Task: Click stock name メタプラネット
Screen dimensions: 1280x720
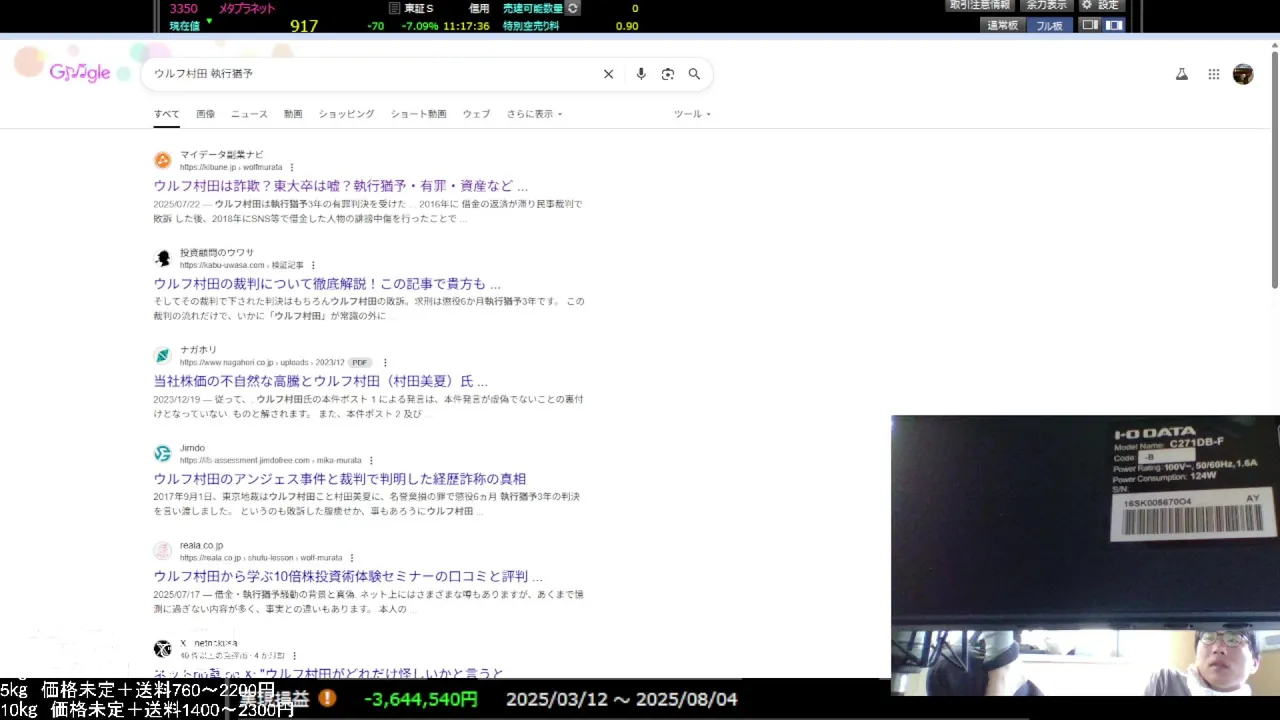Action: click(247, 8)
